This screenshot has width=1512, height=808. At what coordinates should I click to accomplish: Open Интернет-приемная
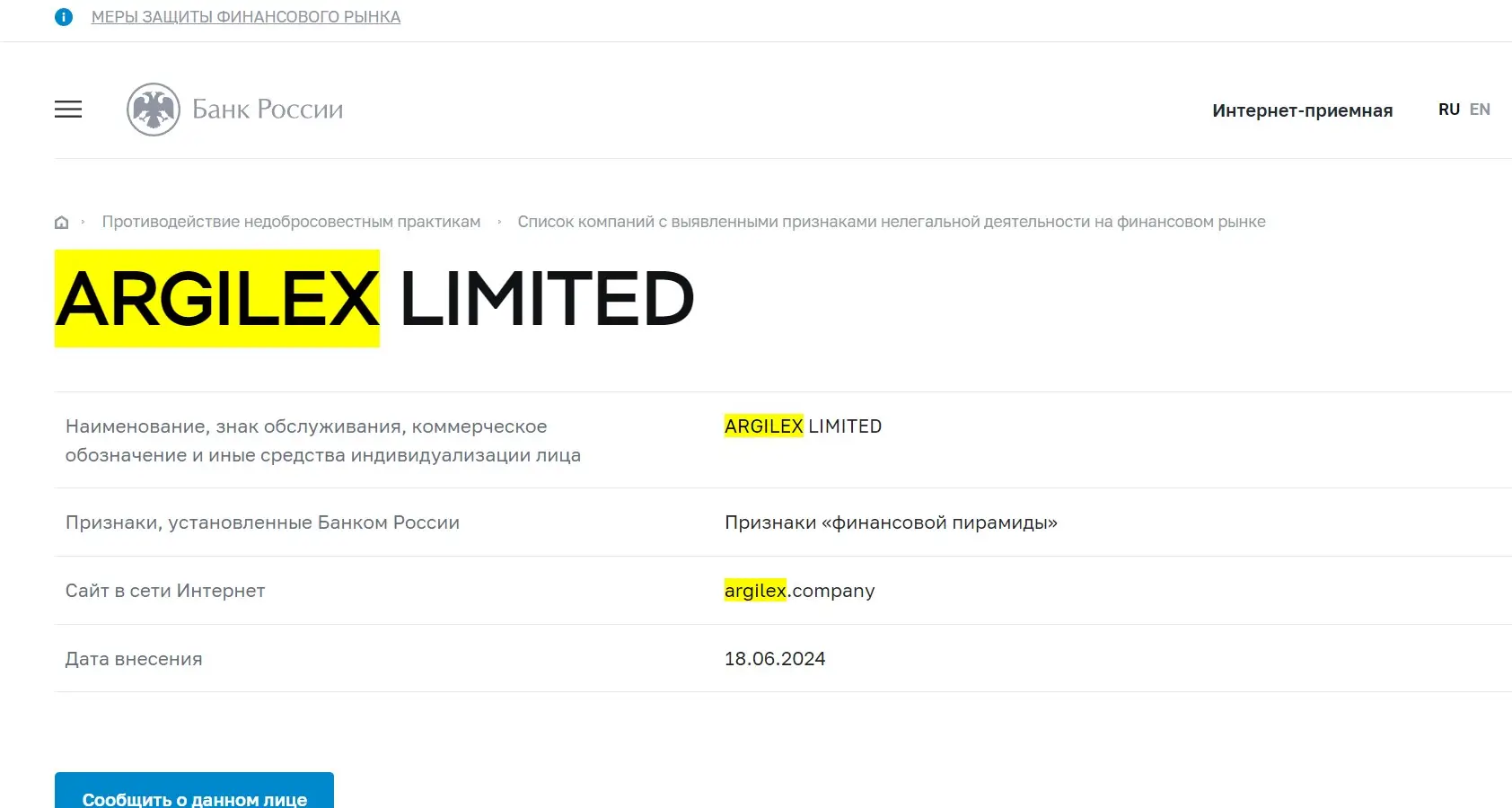[1303, 109]
